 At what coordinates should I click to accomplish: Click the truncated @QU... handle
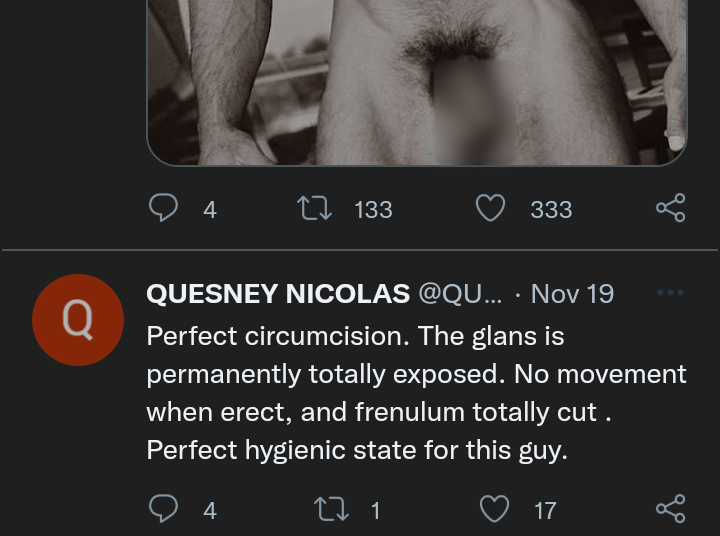460,294
